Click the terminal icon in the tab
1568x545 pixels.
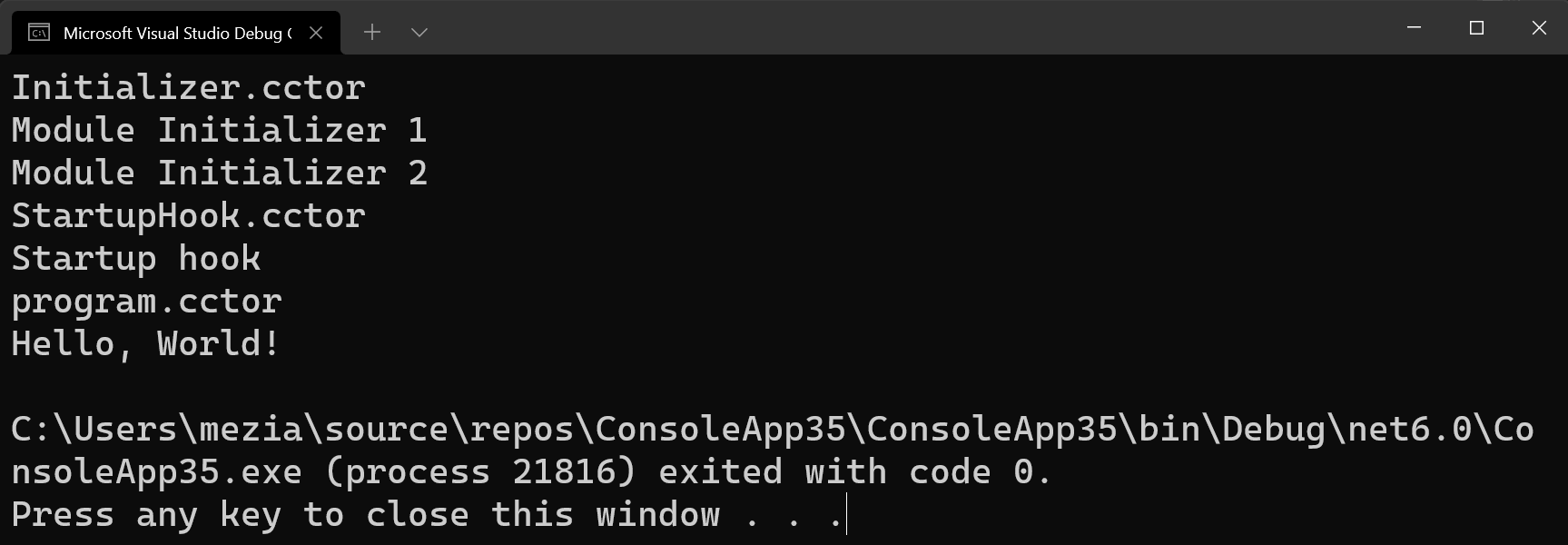39,33
